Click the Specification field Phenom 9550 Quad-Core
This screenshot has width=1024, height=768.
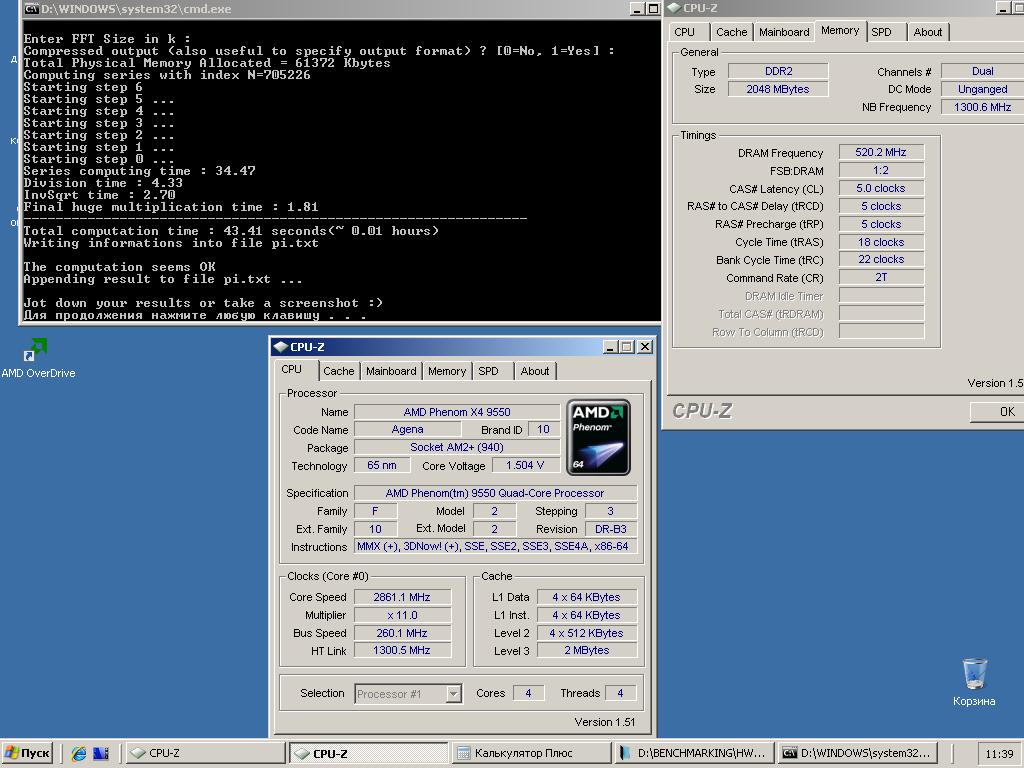[x=495, y=493]
